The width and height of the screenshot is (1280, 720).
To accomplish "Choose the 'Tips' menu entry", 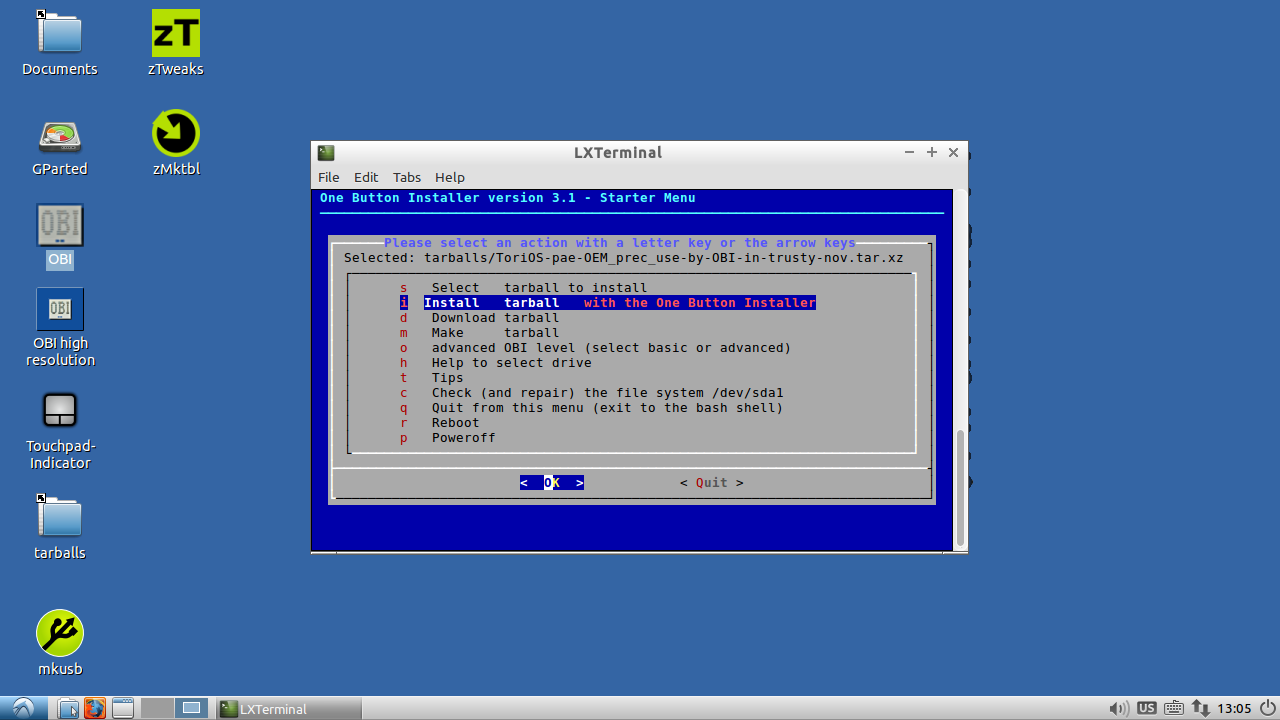I will [432, 378].
